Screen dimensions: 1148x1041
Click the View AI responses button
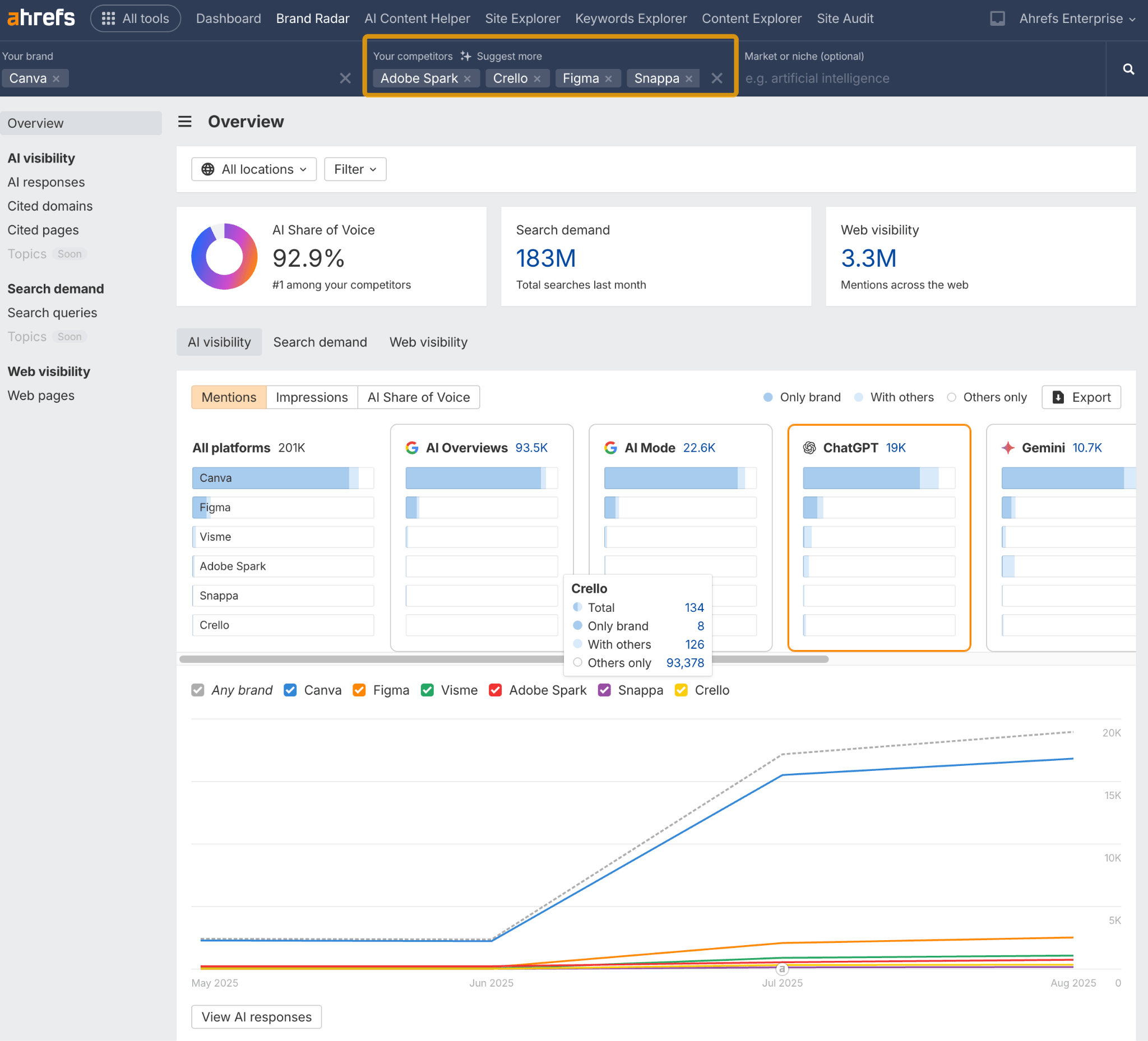pos(256,1016)
